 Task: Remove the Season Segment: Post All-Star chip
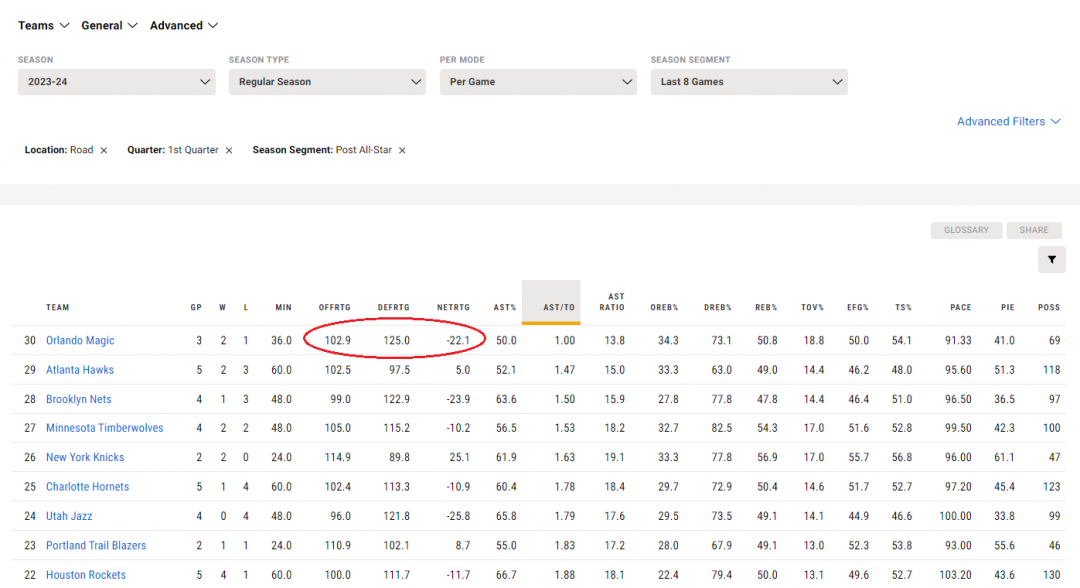point(402,150)
